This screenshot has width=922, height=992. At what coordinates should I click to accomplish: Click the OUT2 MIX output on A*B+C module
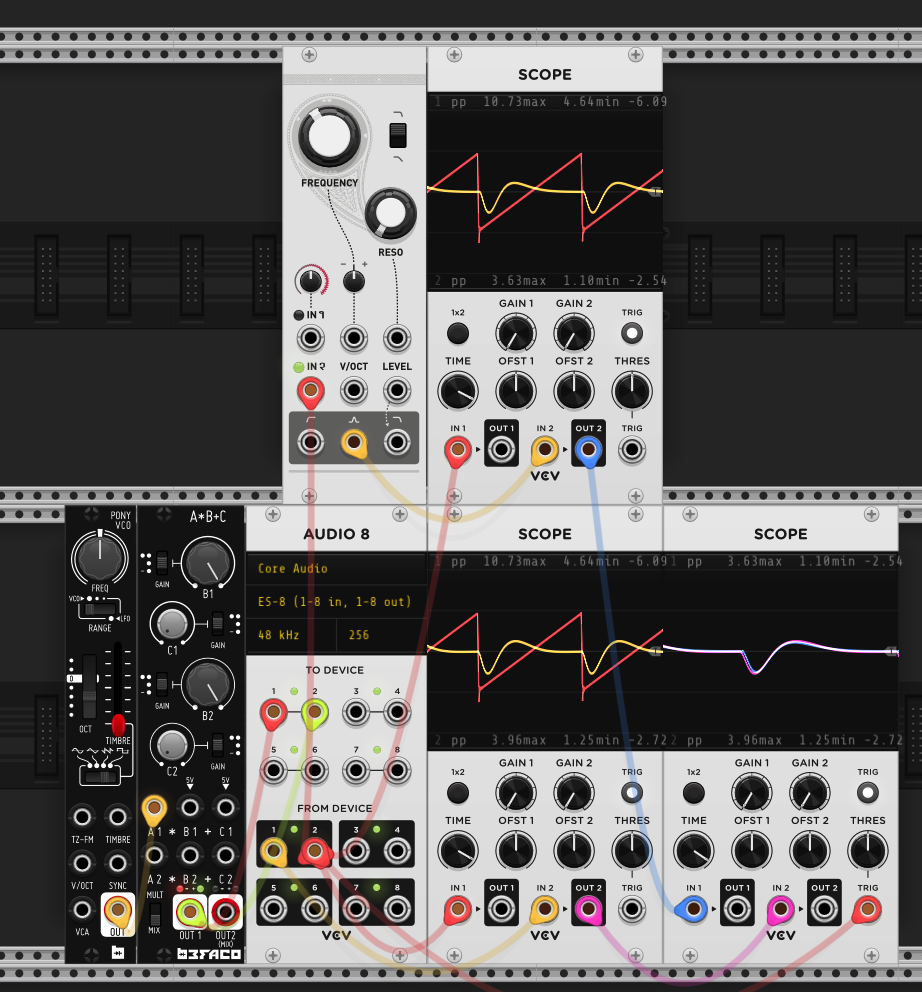point(225,911)
